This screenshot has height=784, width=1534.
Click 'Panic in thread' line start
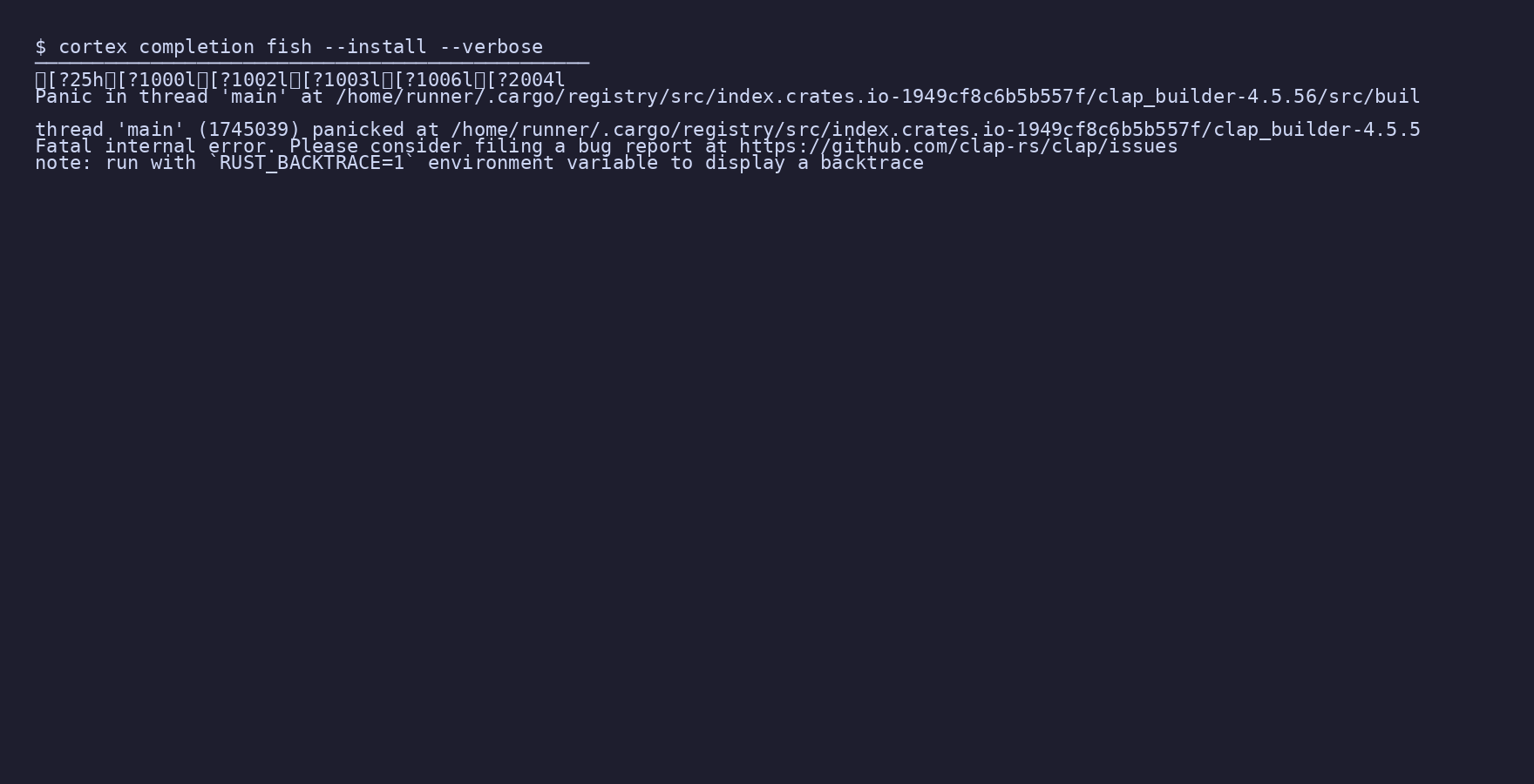pyautogui.click(x=121, y=97)
